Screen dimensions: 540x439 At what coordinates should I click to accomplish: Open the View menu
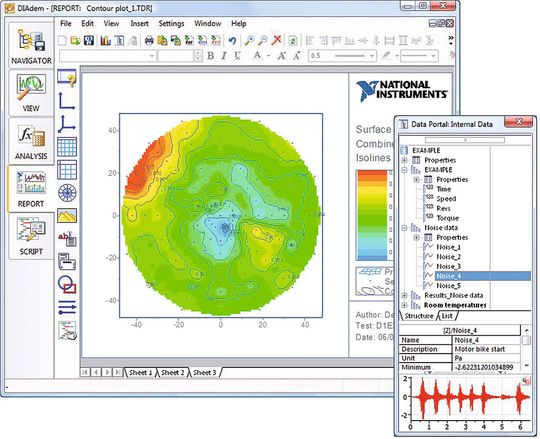[x=111, y=23]
